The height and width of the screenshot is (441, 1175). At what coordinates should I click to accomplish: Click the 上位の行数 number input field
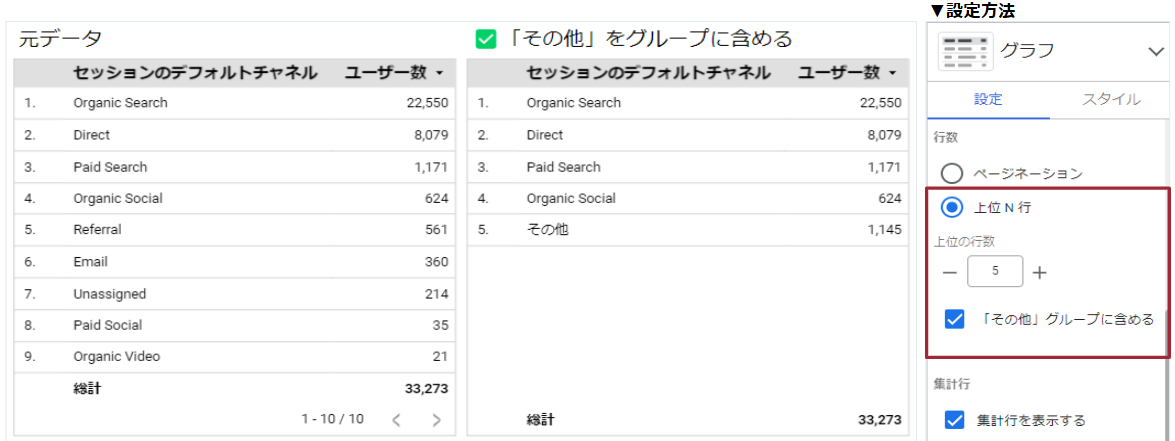click(x=995, y=271)
